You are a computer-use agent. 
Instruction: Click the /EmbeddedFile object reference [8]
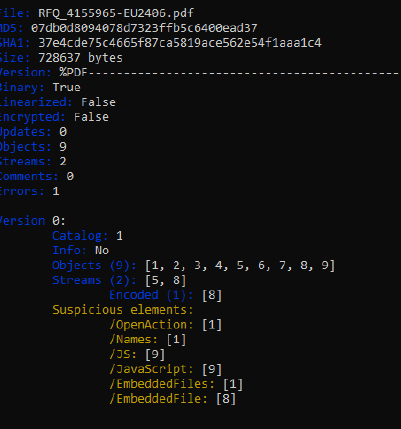226,399
